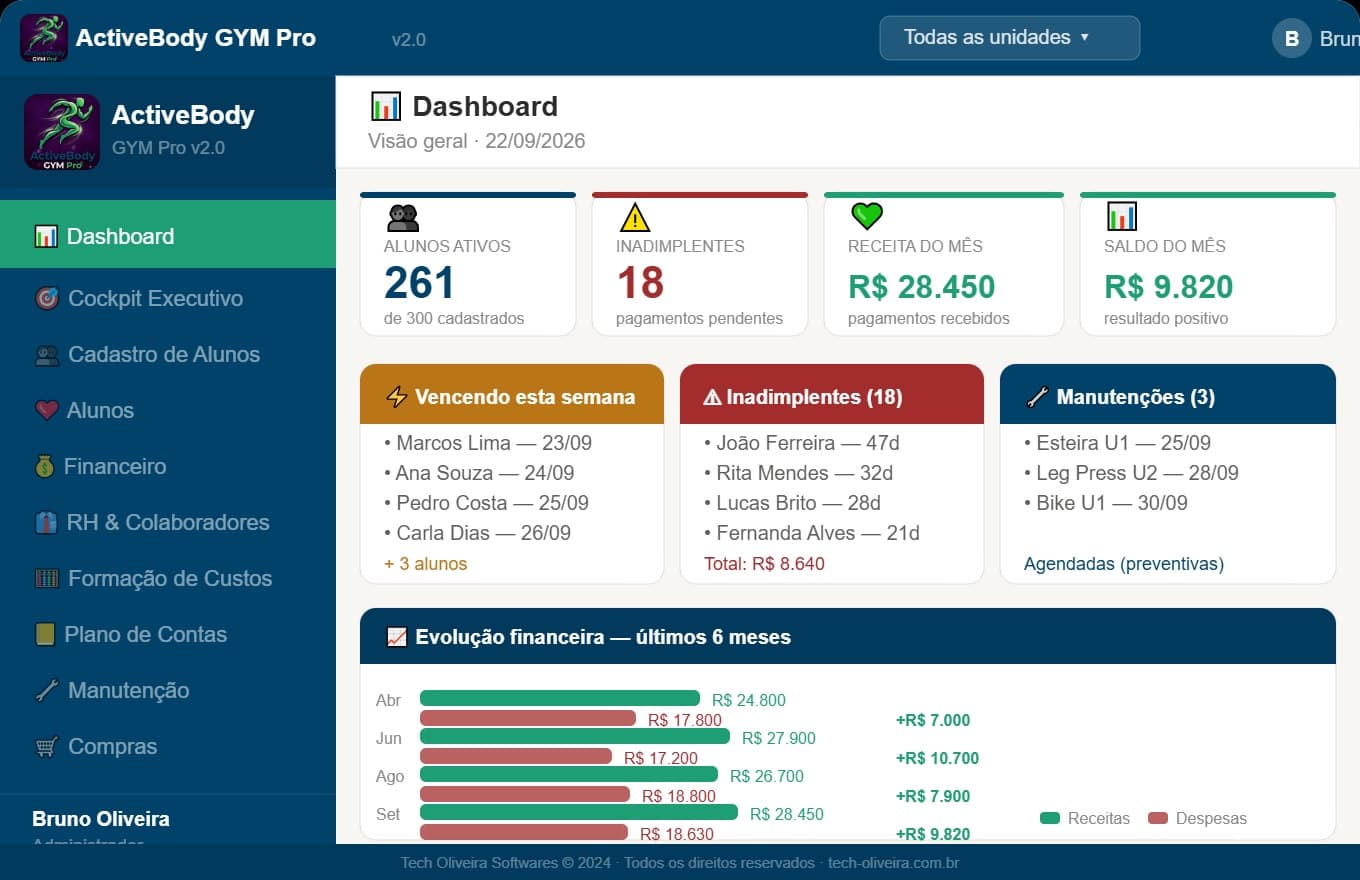Click the tech-oliveira.com.br footer link
Image resolution: width=1360 pixels, height=880 pixels.
[x=893, y=863]
